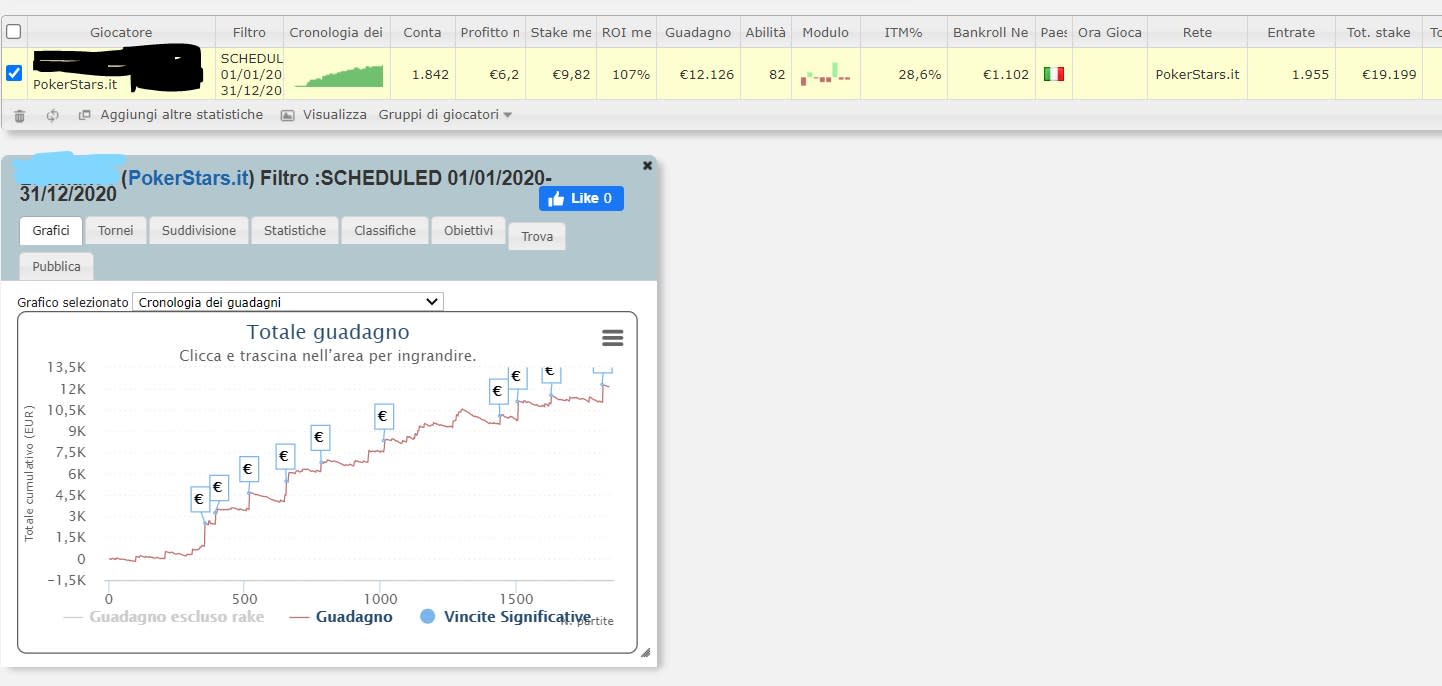Screen dimensions: 1442x686
Task: Open the PokerStars.it link in title
Action: pos(188,178)
